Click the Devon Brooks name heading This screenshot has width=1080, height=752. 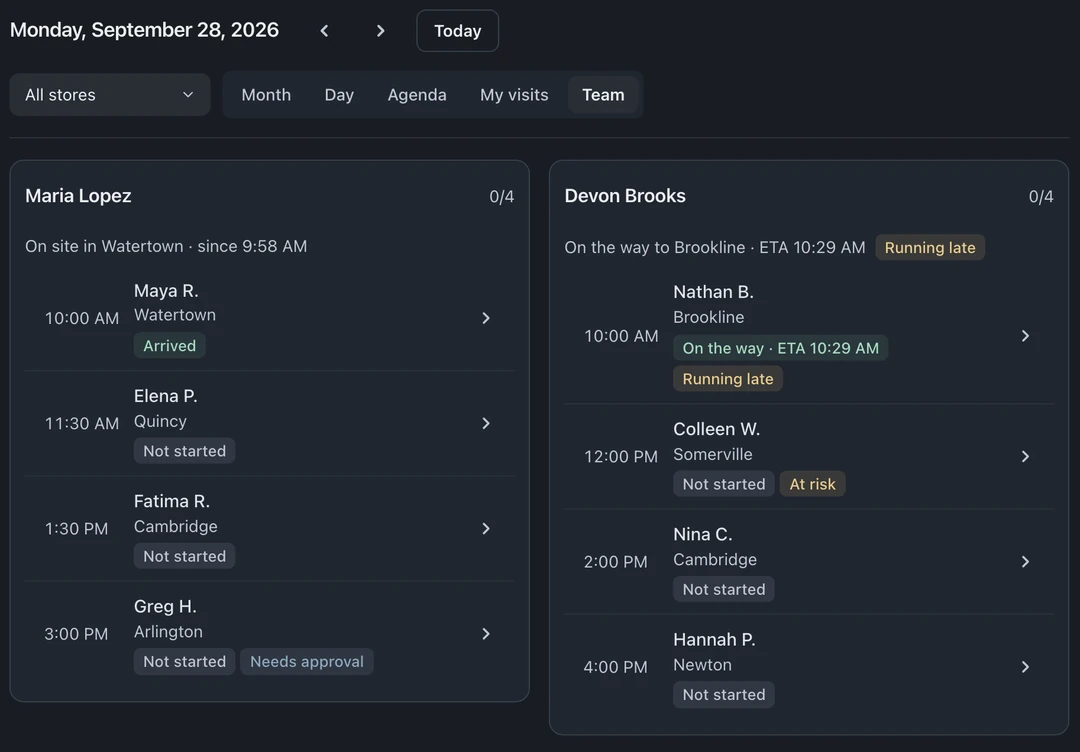625,196
